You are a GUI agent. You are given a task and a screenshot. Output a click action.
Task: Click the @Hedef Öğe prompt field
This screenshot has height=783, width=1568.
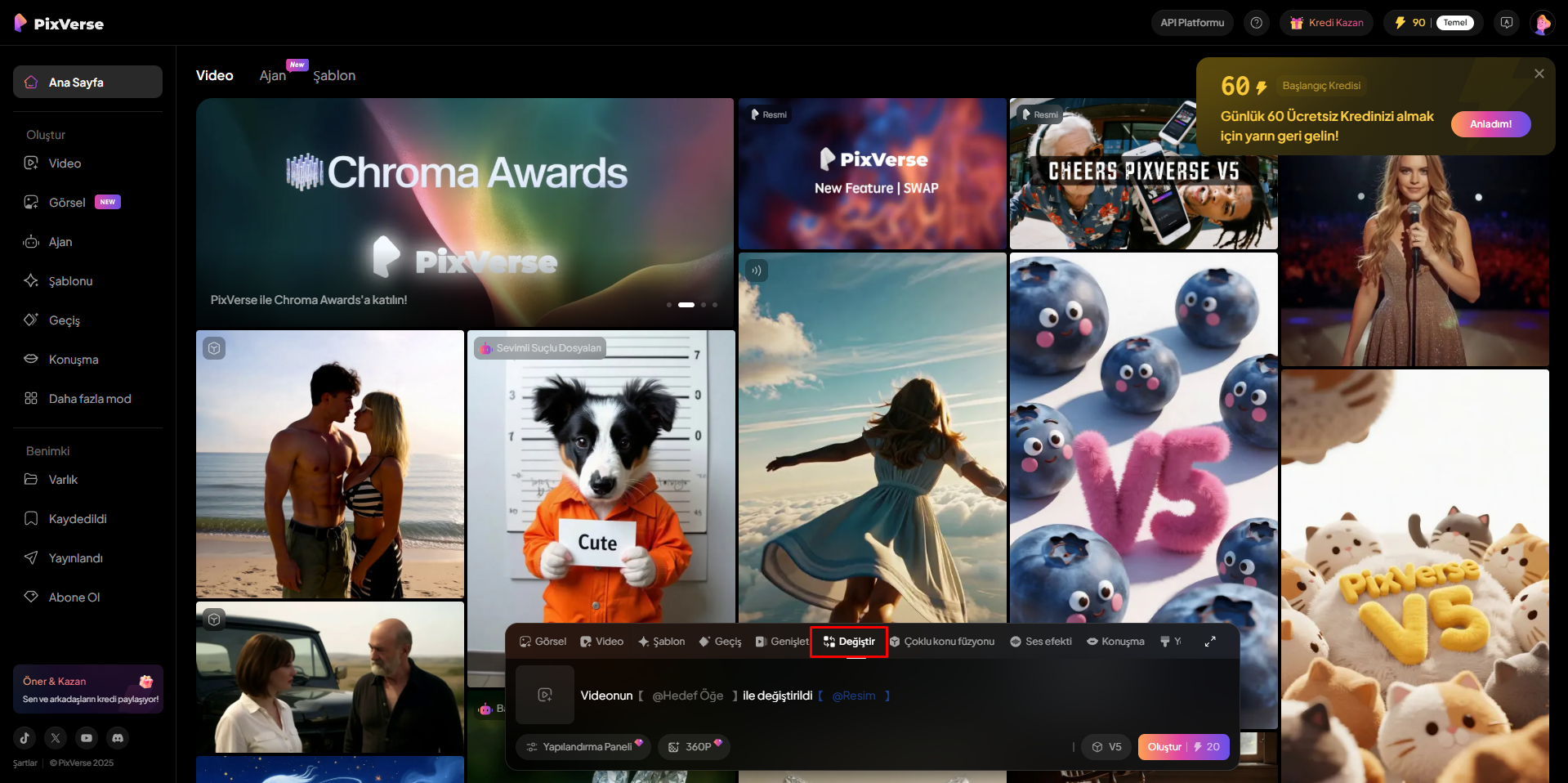click(x=688, y=696)
